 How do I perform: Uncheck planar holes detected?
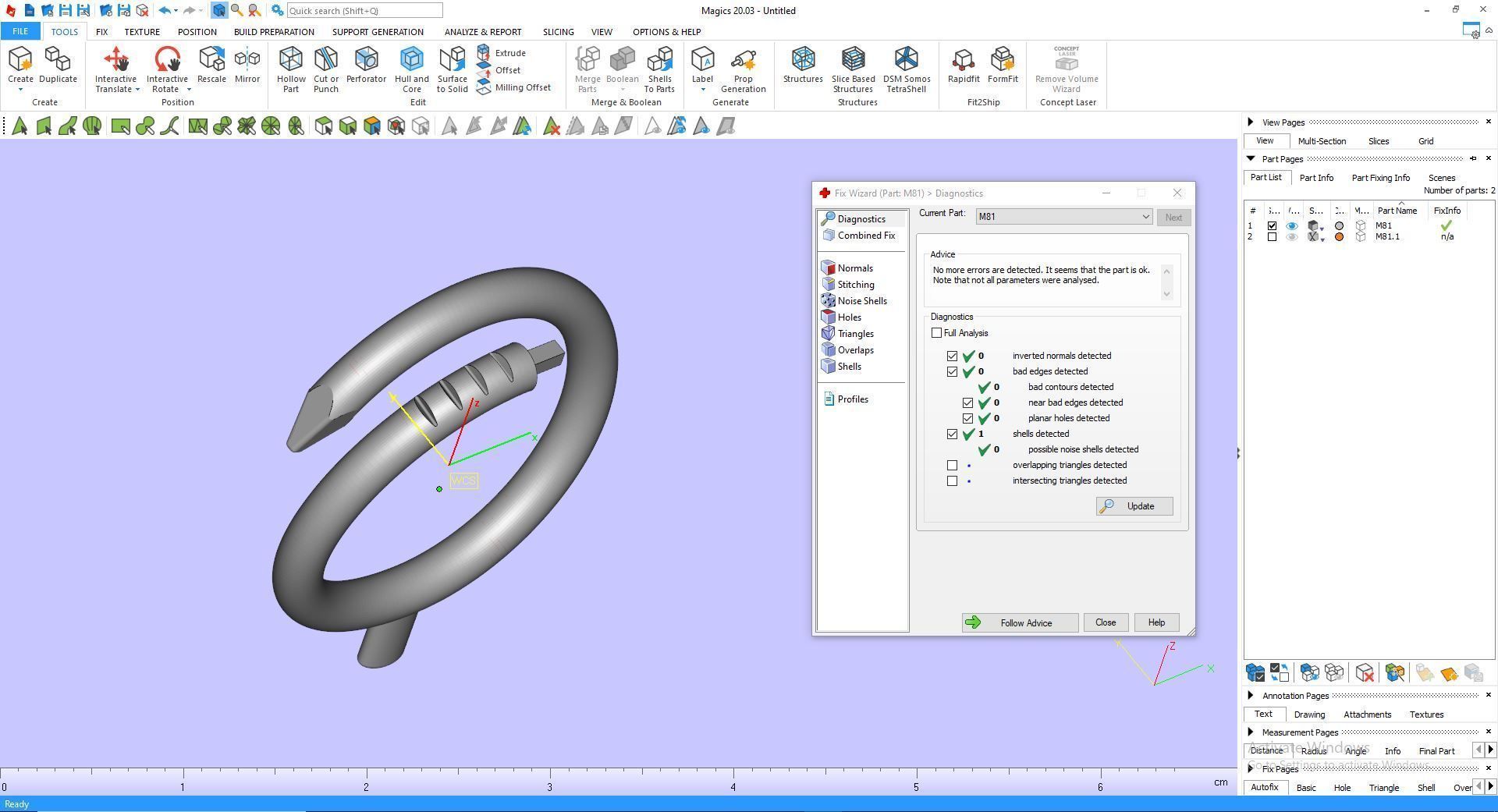click(x=967, y=418)
